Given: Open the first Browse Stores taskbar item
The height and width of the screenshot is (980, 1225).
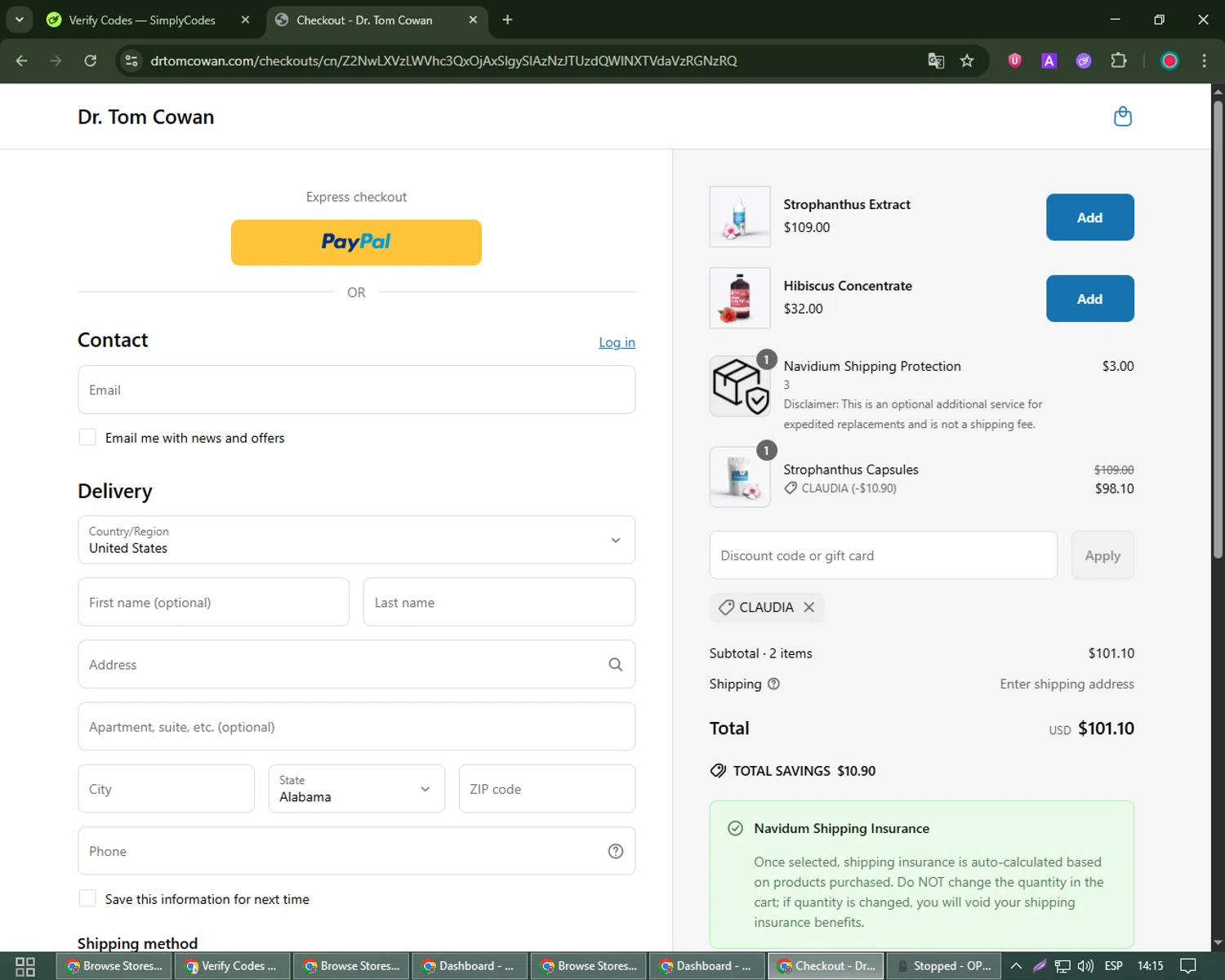Looking at the screenshot, I should 114,966.
